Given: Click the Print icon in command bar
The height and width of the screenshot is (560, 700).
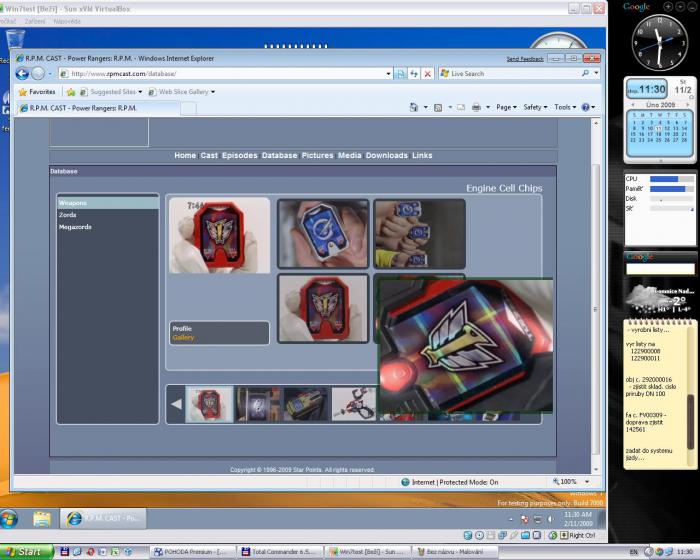Looking at the screenshot, I should click(x=476, y=107).
